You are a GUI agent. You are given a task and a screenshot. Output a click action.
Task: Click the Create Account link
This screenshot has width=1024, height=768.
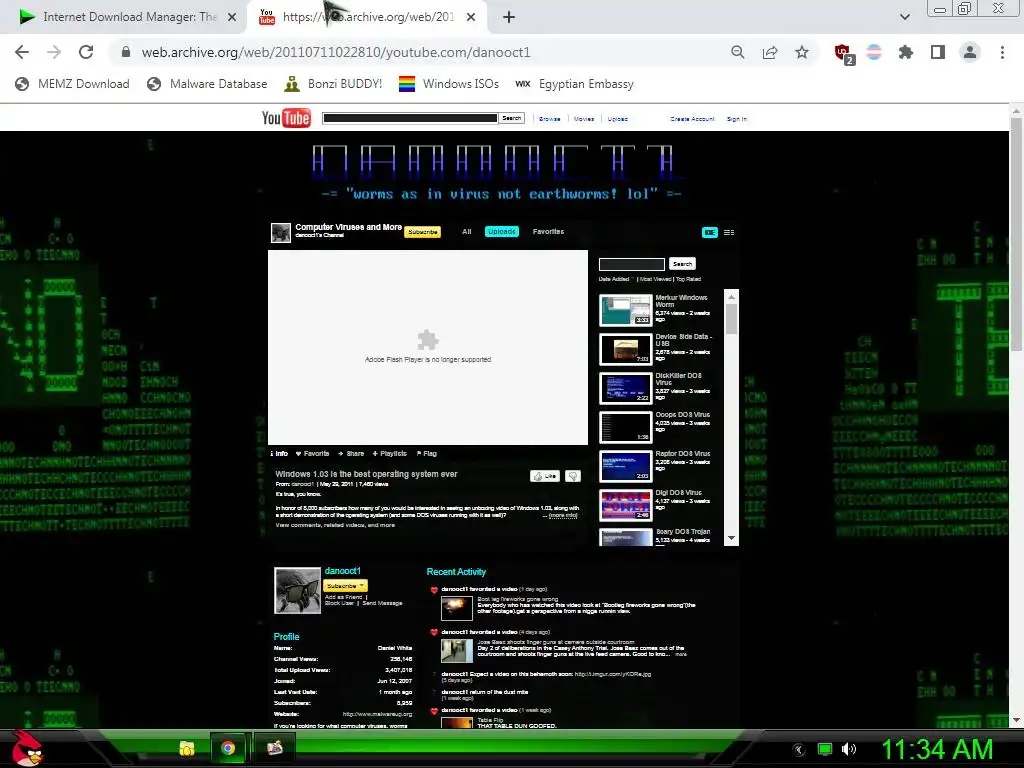coord(692,119)
